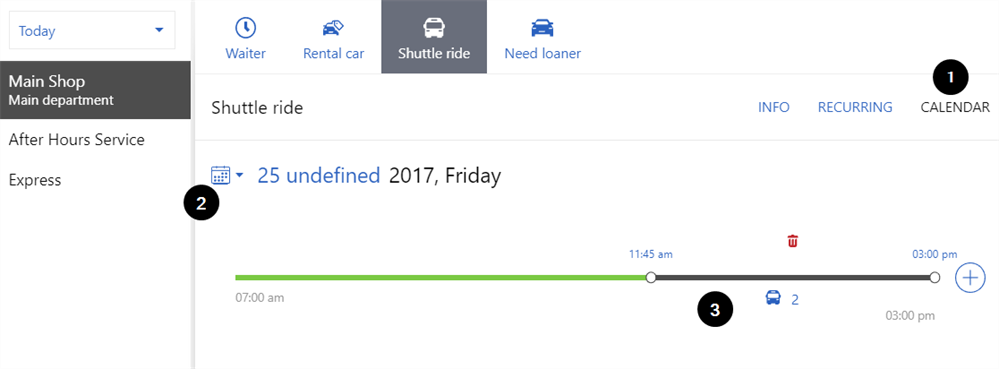Delete the time segment with red trash icon
The image size is (999, 369).
pos(793,241)
